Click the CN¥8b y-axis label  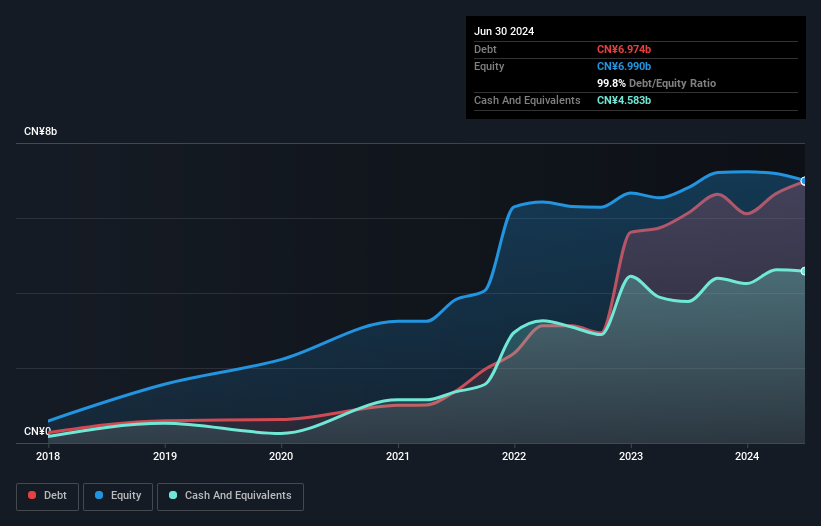pyautogui.click(x=40, y=131)
